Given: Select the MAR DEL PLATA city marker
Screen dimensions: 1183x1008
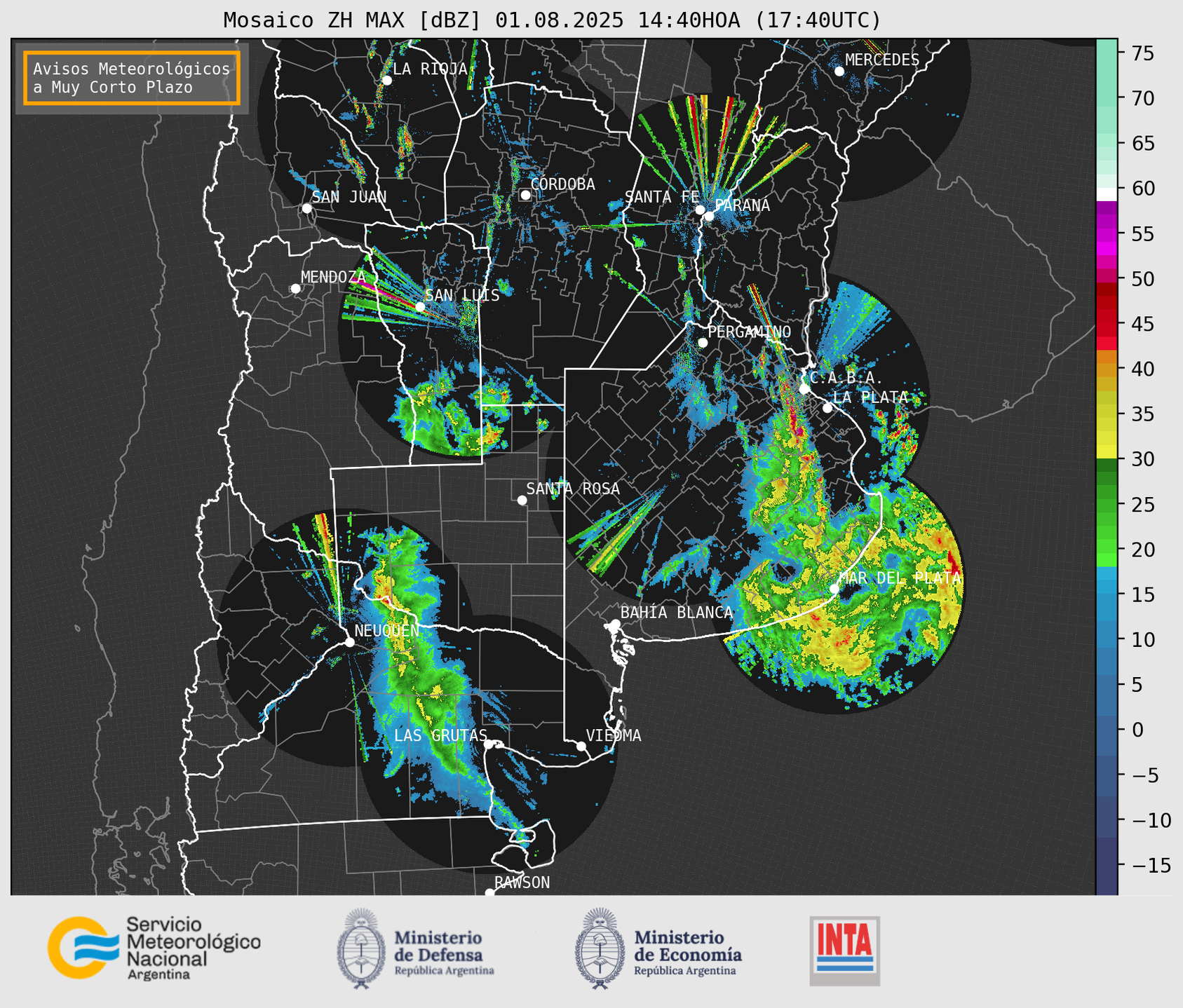Looking at the screenshot, I should 834,589.
